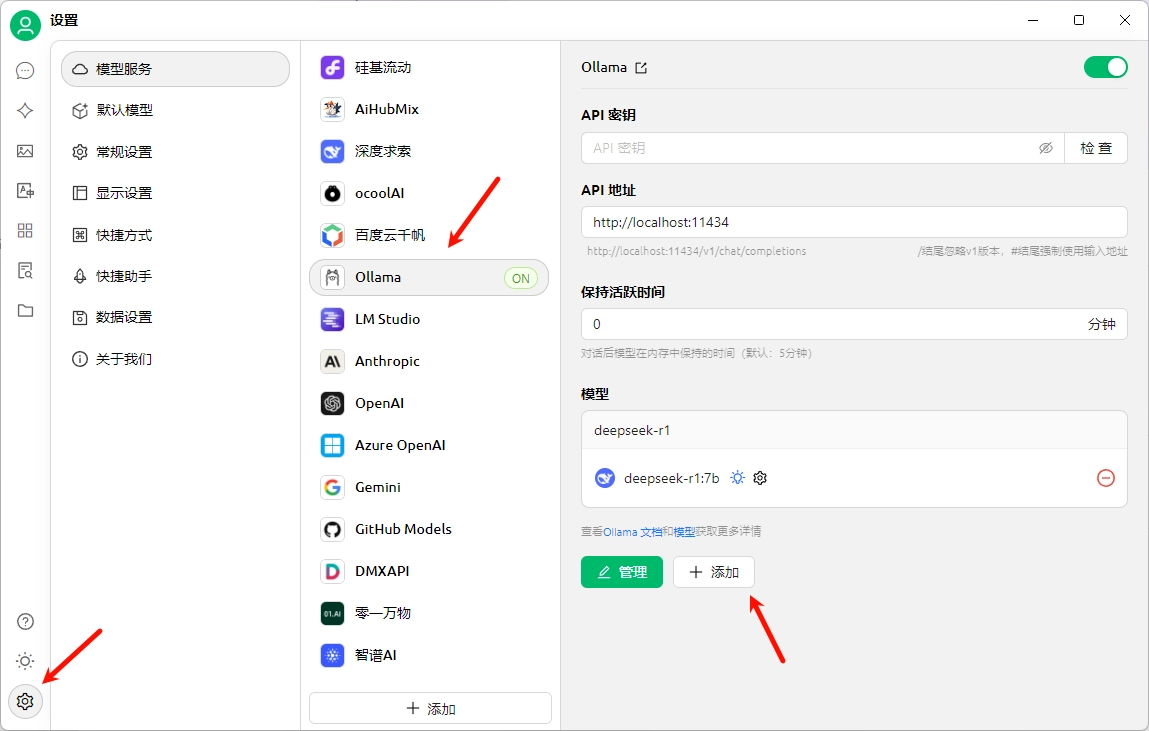Select Anthropic in the provider list

pyautogui.click(x=387, y=361)
